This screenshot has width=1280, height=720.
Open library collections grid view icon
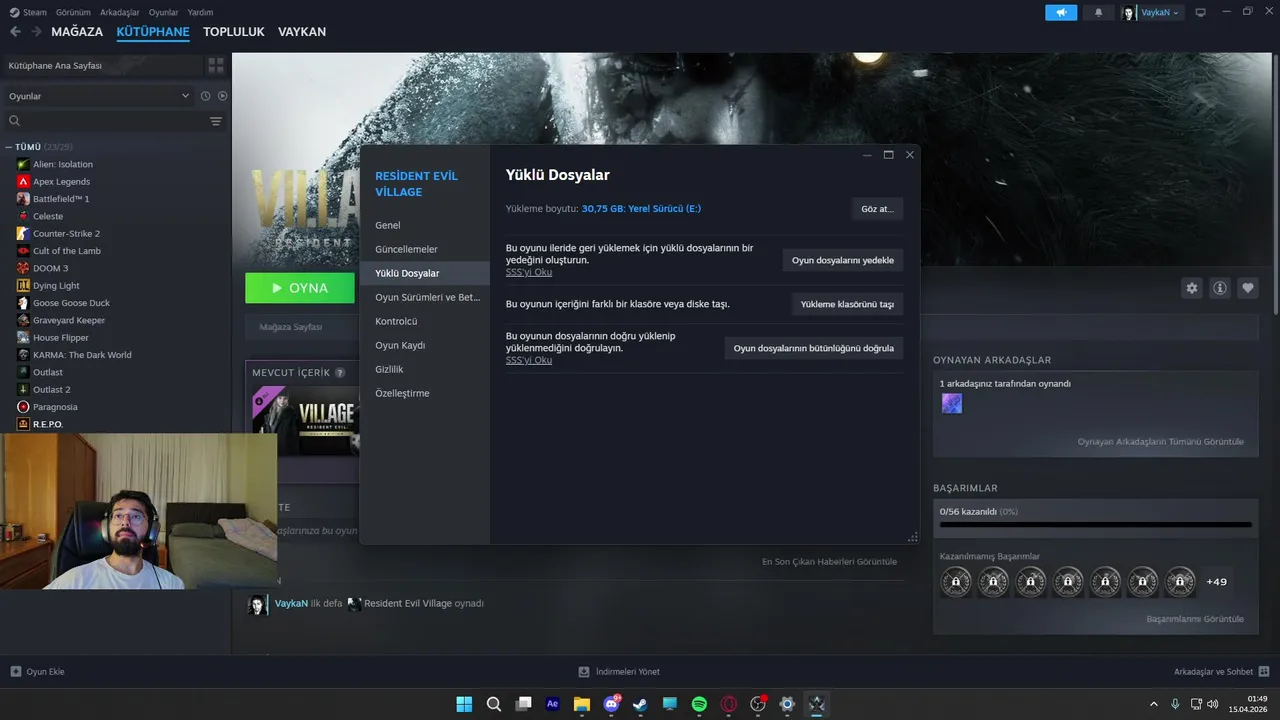215,65
